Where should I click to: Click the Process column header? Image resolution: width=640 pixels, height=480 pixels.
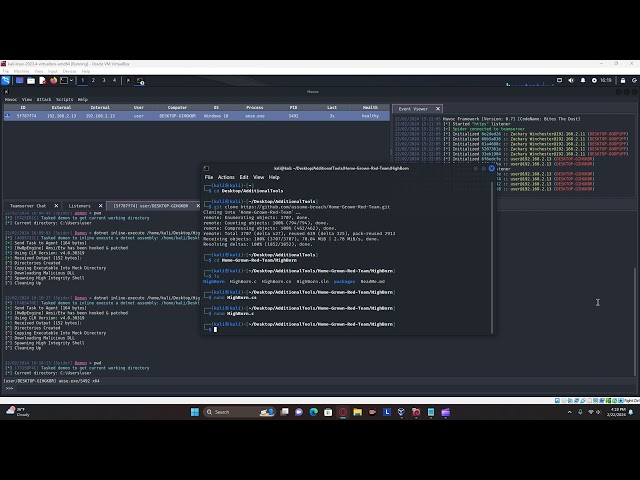(x=255, y=107)
